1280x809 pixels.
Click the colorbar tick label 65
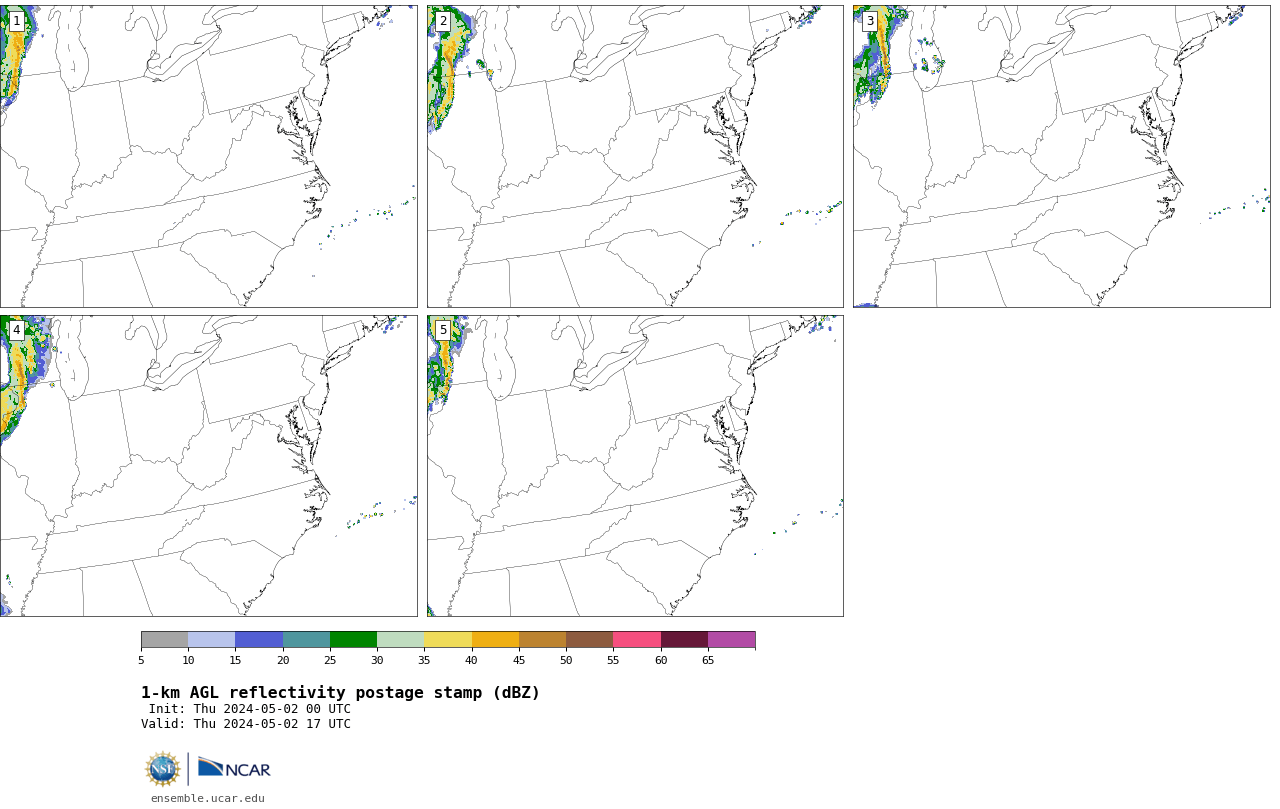(708, 660)
